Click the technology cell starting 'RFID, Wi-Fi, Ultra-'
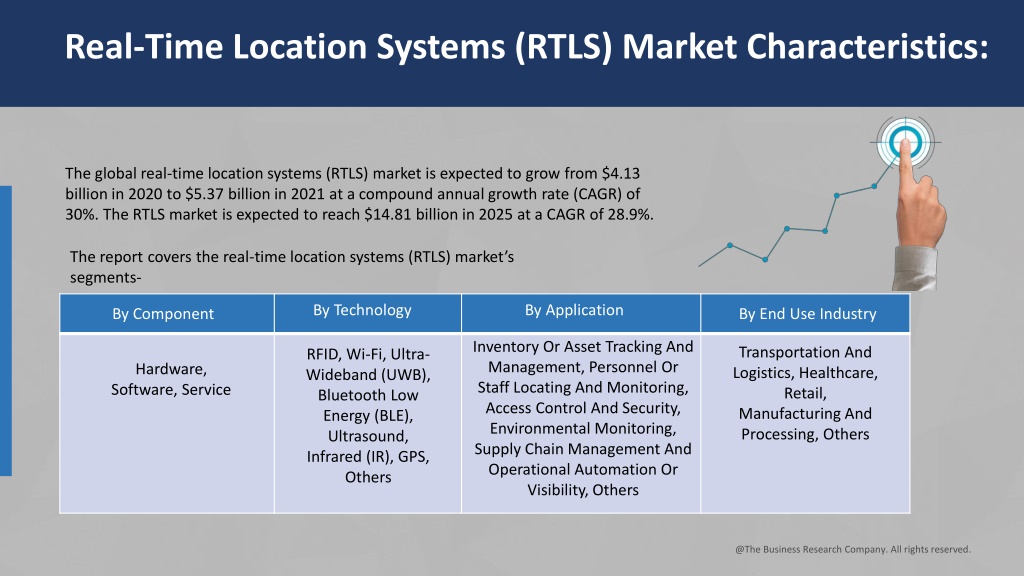The height and width of the screenshot is (576, 1024). click(368, 423)
